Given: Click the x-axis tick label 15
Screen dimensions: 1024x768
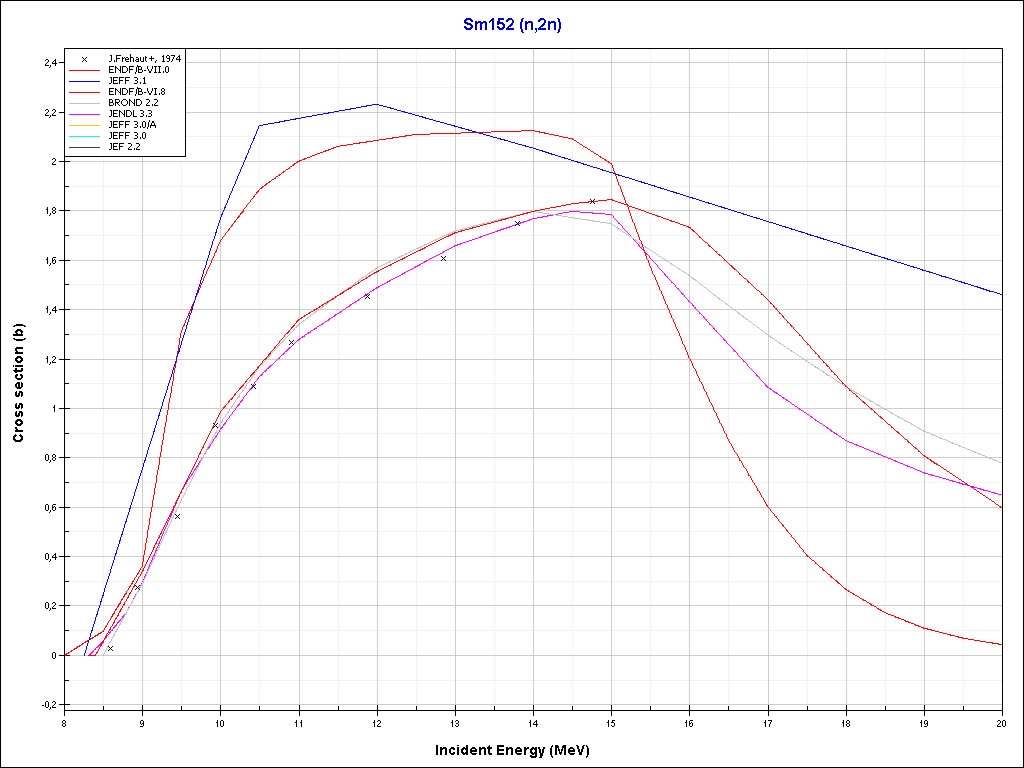Looking at the screenshot, I should [x=610, y=722].
